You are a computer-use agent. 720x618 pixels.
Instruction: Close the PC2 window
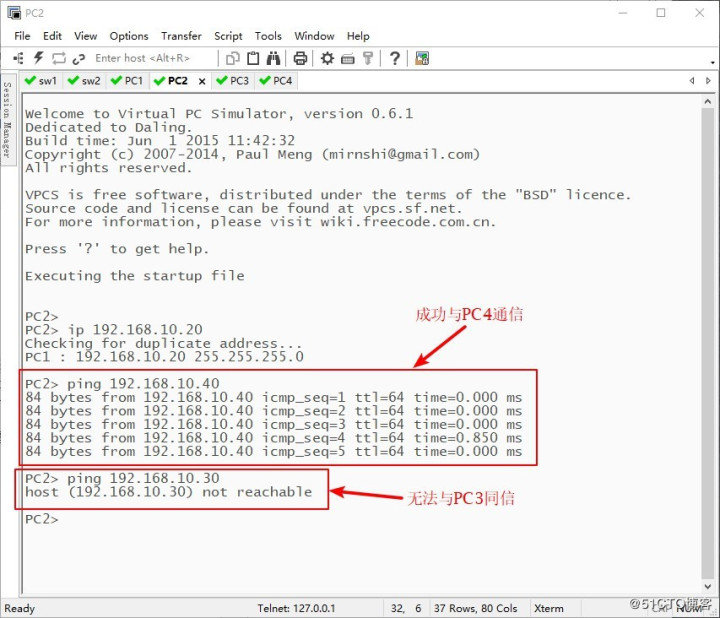[699, 13]
